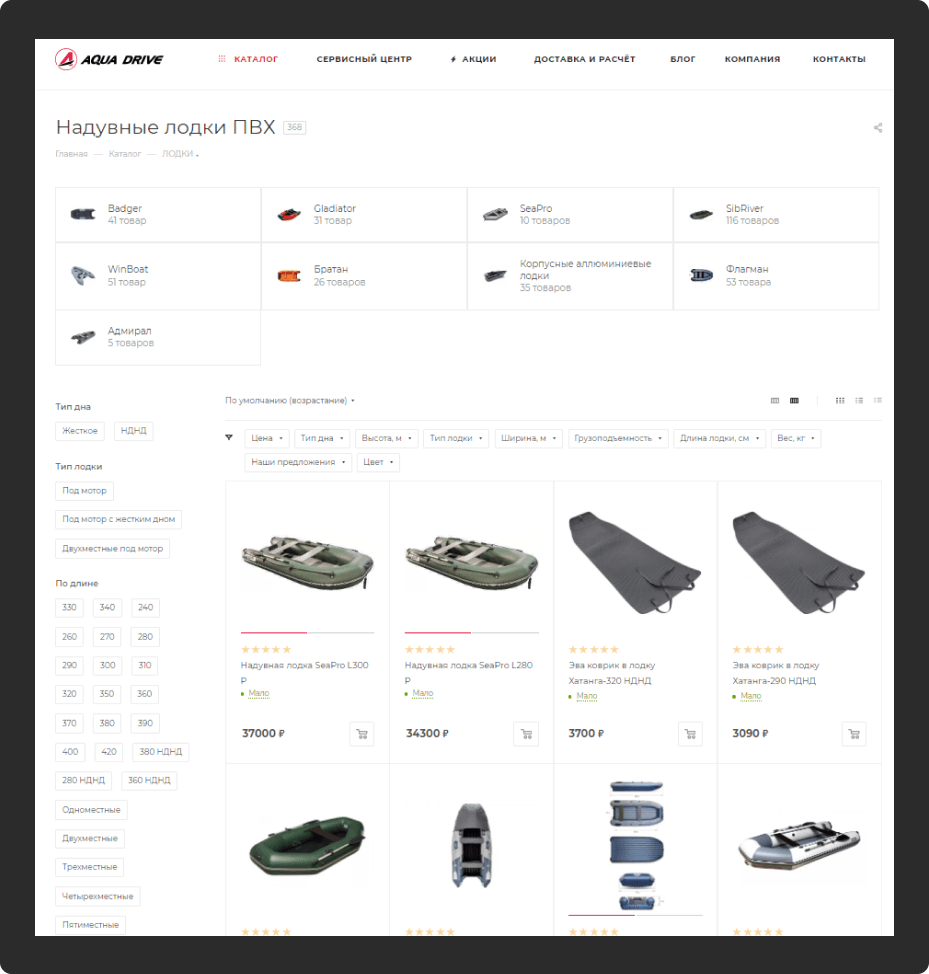The image size is (929, 974).
Task: Open product link Эва коврик Хатанга-320 НДНД
Action: pos(612,673)
